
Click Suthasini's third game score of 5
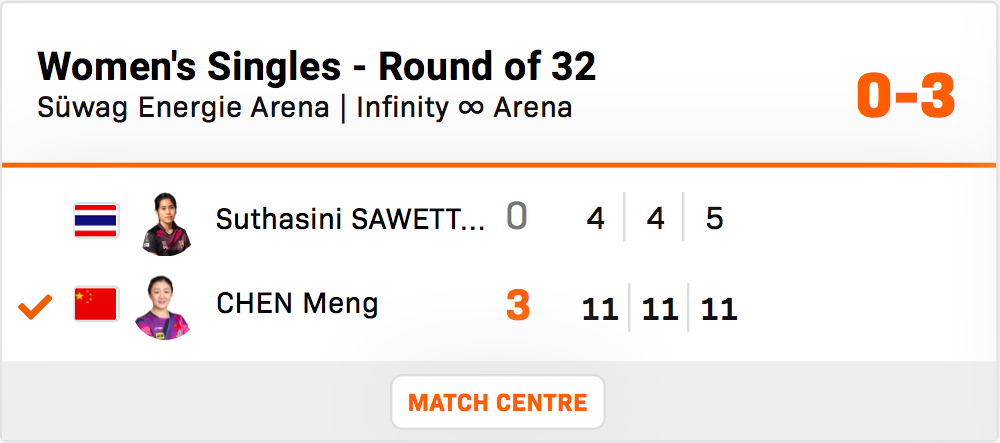pos(714,219)
